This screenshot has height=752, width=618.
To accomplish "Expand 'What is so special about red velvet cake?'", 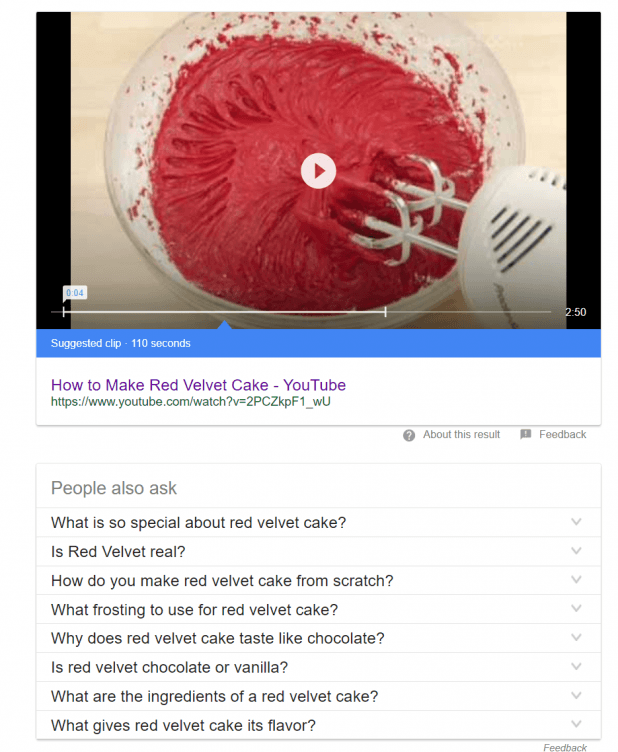I will point(318,522).
